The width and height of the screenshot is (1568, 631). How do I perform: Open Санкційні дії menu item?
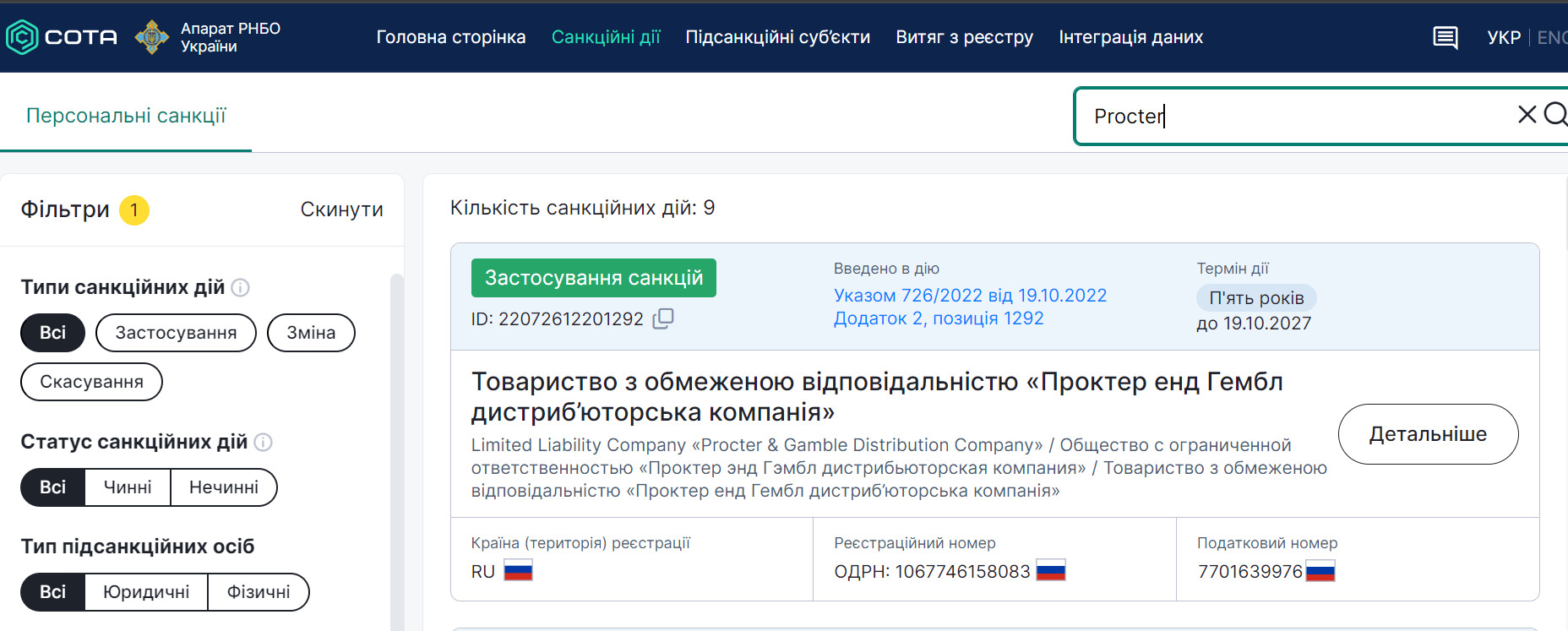606,37
